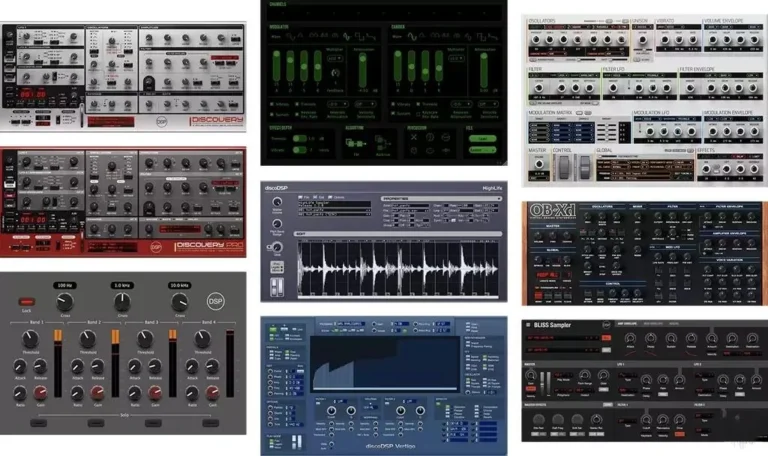Click the top-right Percussion icon
Viewport: 768px width, 456px height.
446,137
